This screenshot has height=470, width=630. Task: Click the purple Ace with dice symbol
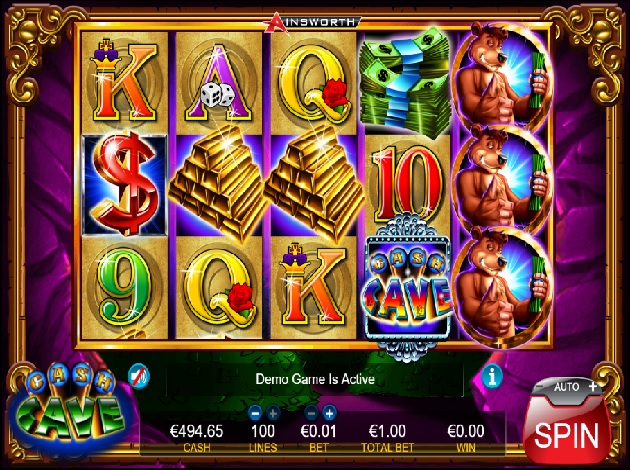pos(219,82)
